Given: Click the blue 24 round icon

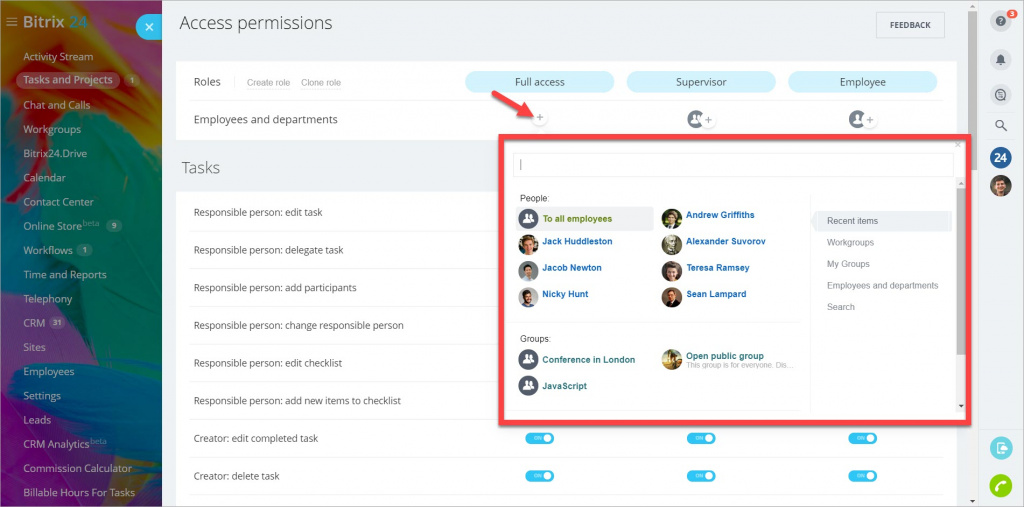Looking at the screenshot, I should pos(1000,157).
